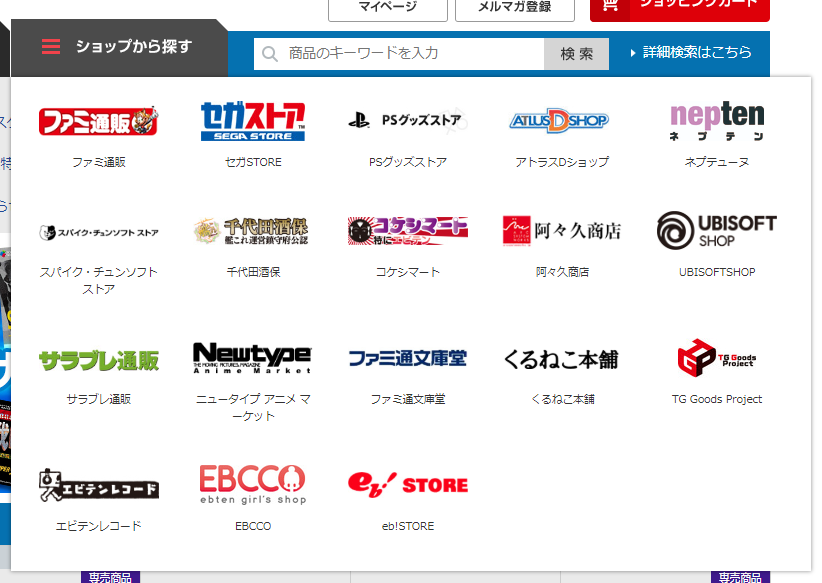Click the アトラスDショップ text label
This screenshot has width=822, height=583.
tap(562, 162)
